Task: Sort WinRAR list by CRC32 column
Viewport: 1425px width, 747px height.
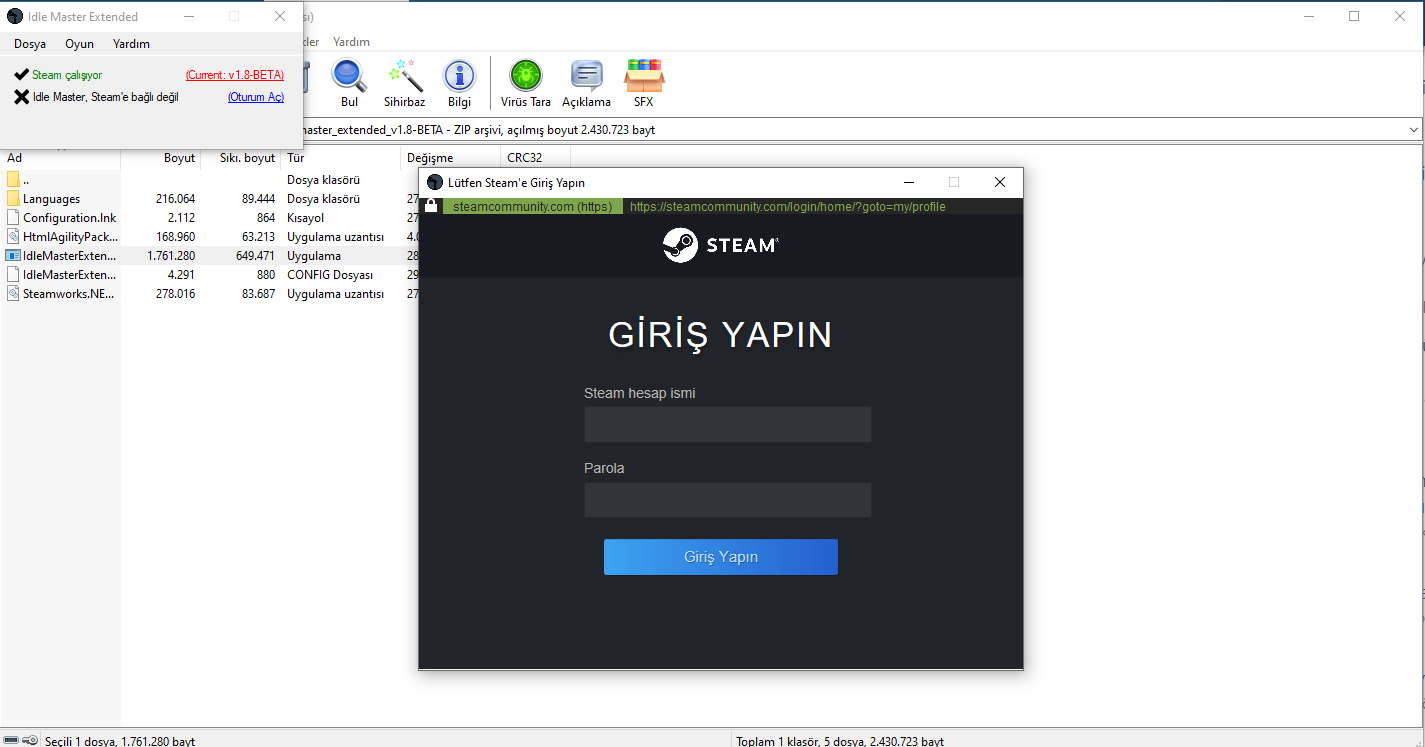Action: click(x=535, y=158)
